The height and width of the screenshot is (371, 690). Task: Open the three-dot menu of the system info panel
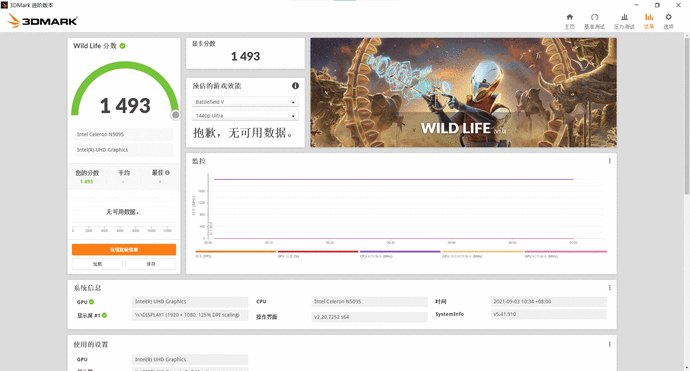pyautogui.click(x=609, y=288)
